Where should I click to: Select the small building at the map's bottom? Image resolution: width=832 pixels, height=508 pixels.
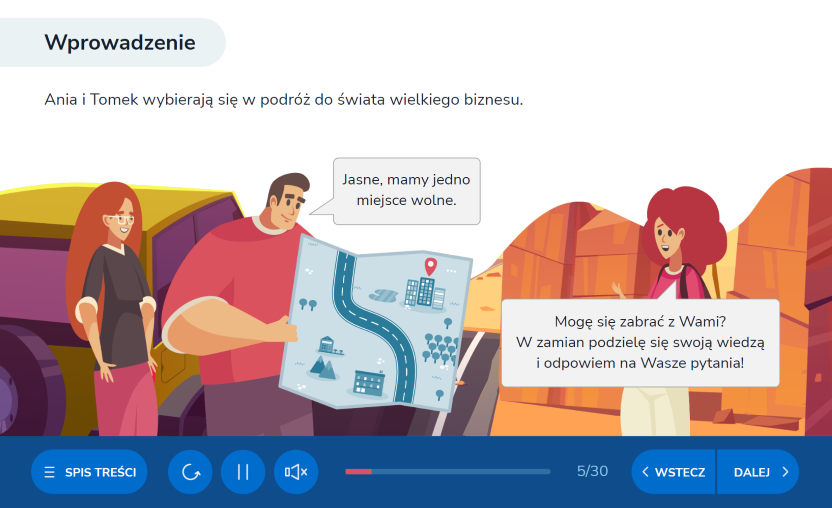pos(369,381)
